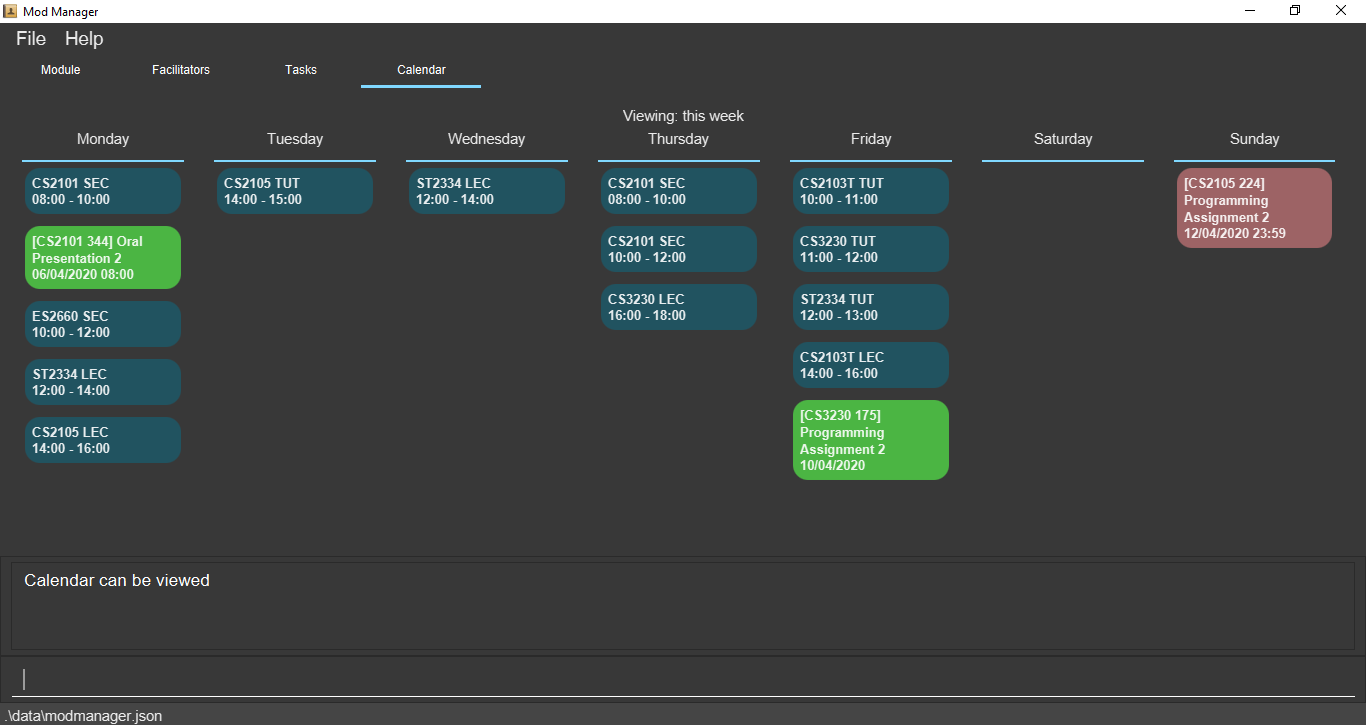Image resolution: width=1366 pixels, height=725 pixels.
Task: Click the ES2660 SEC 10:00 - 12:00 card
Action: tap(103, 324)
